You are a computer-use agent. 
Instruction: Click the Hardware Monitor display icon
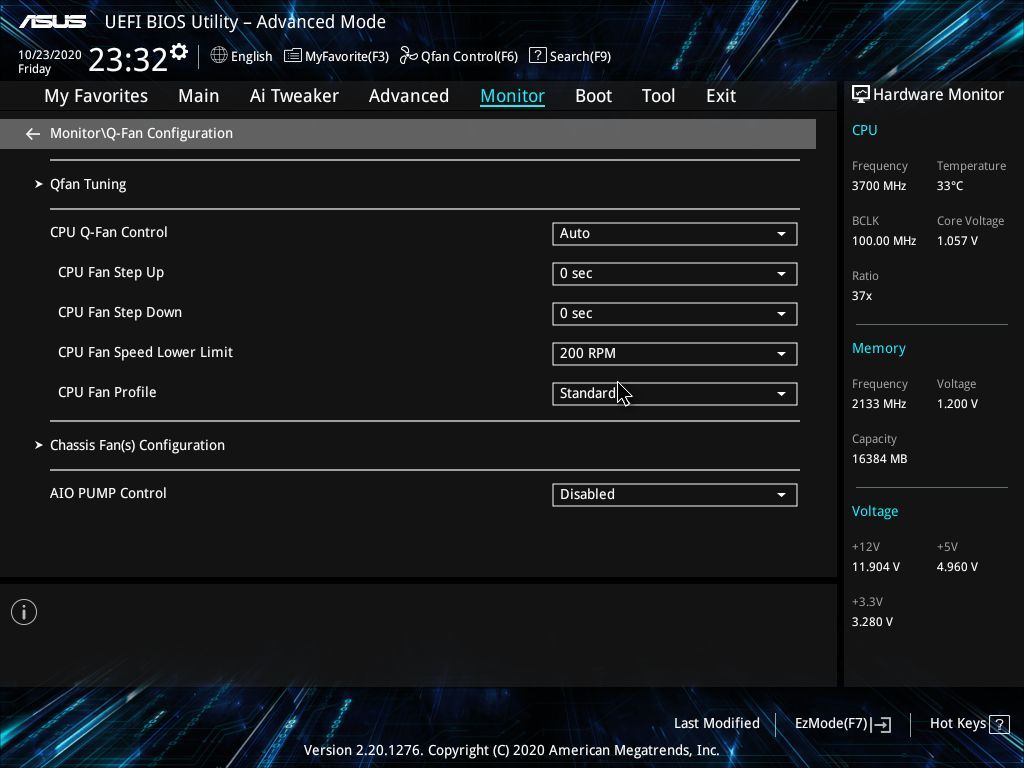[x=861, y=95]
